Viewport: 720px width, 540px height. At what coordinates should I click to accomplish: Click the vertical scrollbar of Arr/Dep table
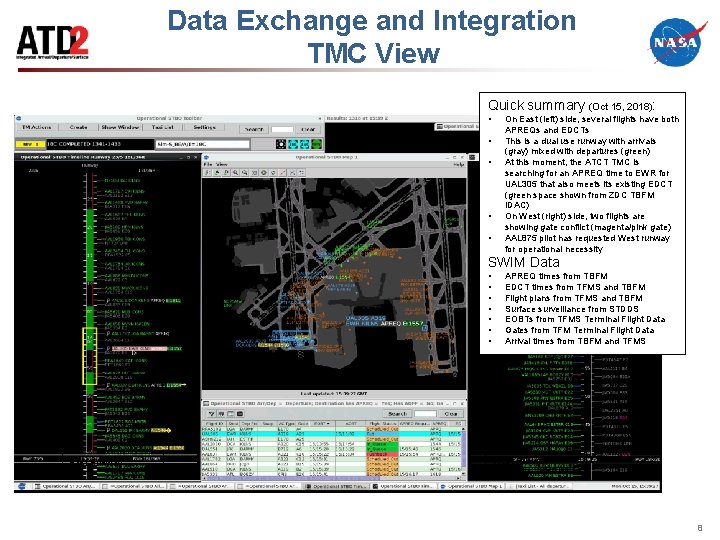464,452
